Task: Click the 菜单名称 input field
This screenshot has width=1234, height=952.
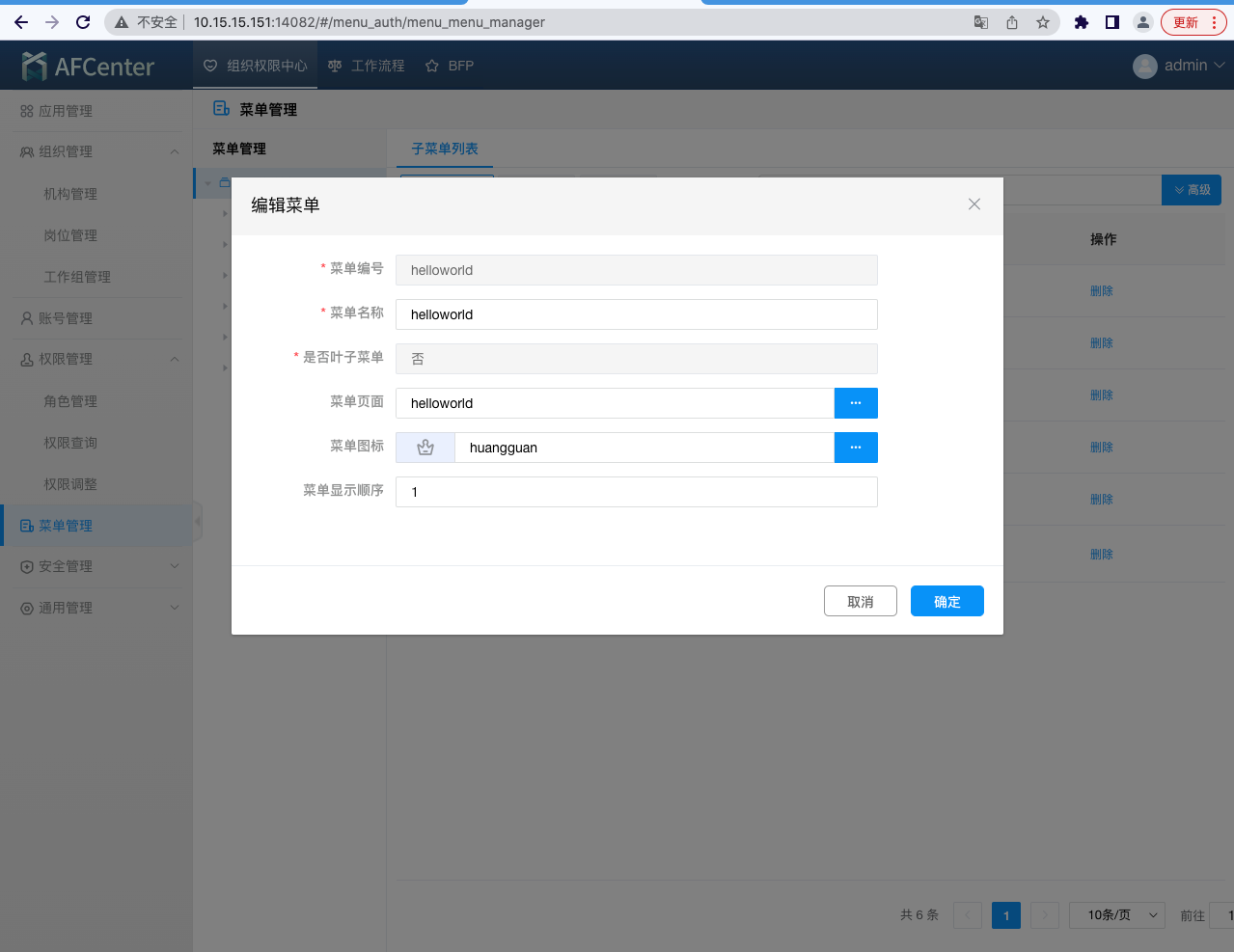Action: (637, 314)
